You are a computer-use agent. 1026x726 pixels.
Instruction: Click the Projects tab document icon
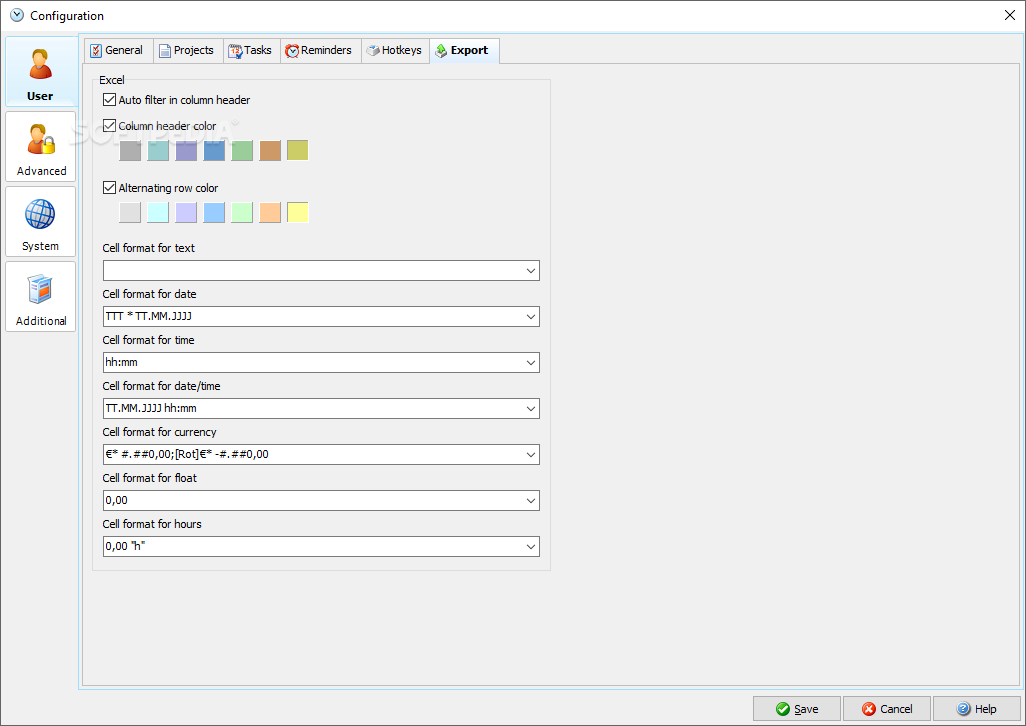click(x=165, y=50)
